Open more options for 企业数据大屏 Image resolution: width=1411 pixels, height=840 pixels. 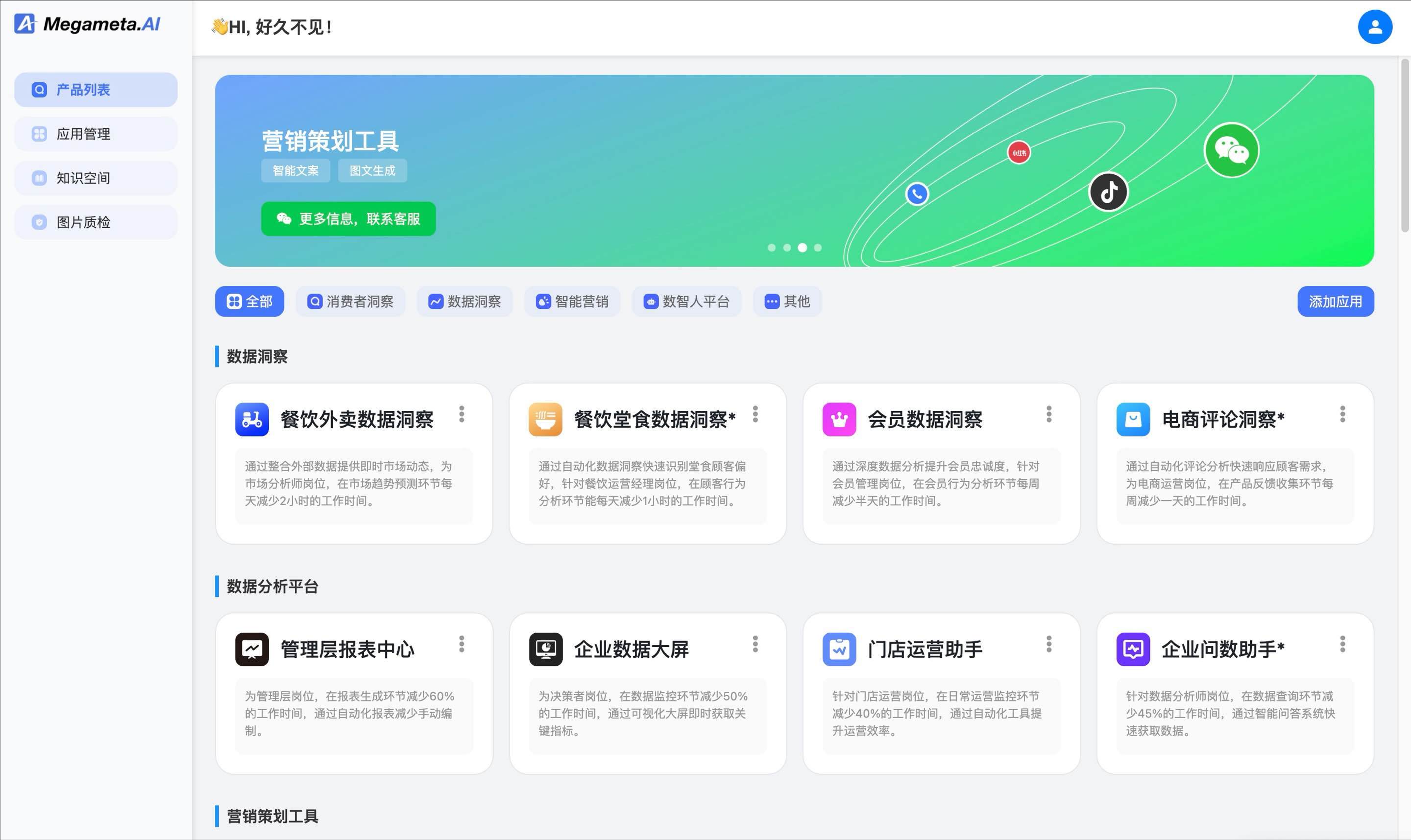[x=755, y=644]
